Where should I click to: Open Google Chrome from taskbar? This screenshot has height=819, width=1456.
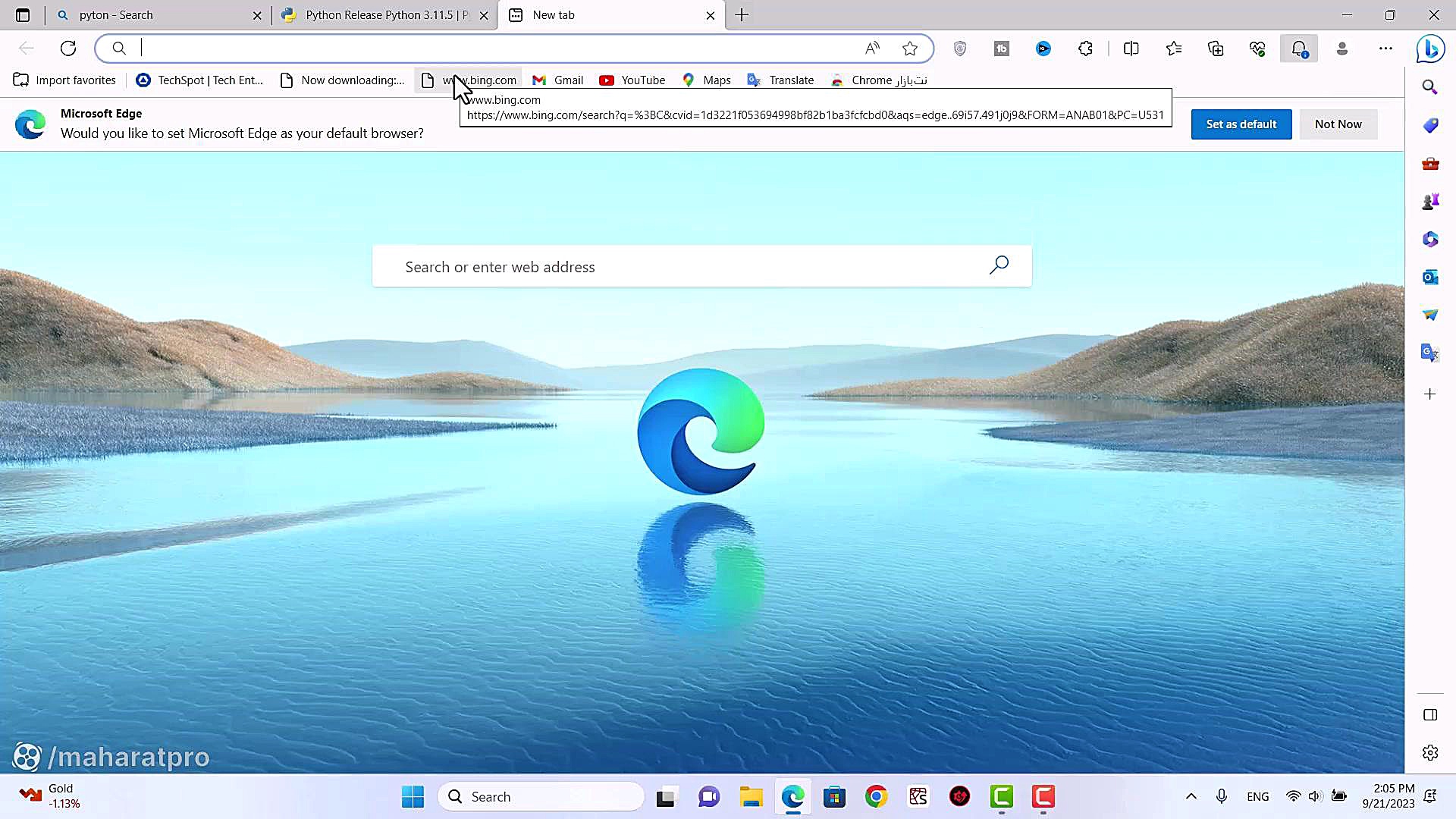click(876, 797)
